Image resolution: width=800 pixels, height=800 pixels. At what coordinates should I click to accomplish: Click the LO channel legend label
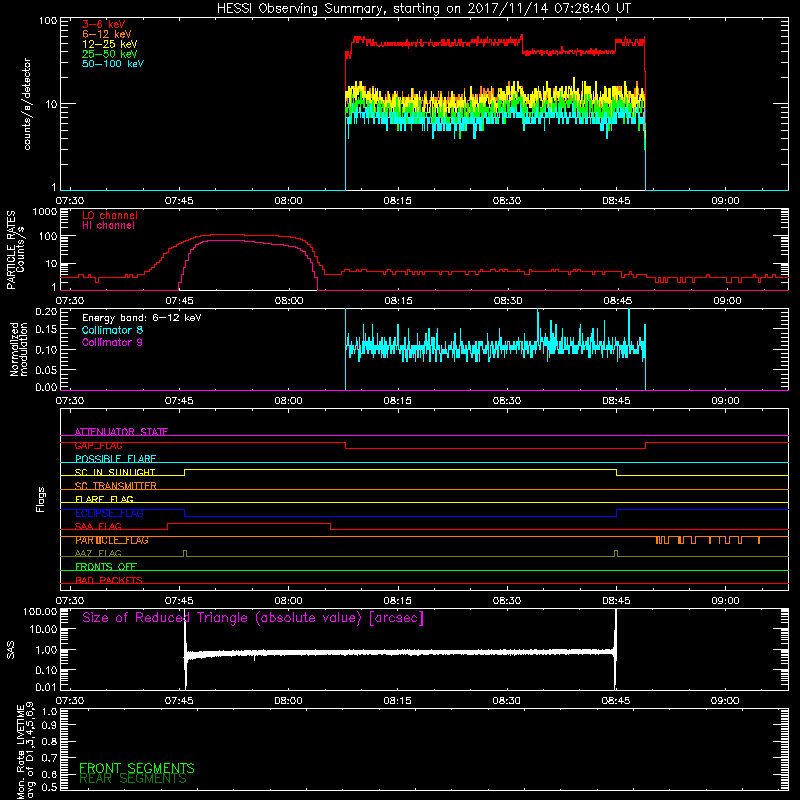[110, 215]
